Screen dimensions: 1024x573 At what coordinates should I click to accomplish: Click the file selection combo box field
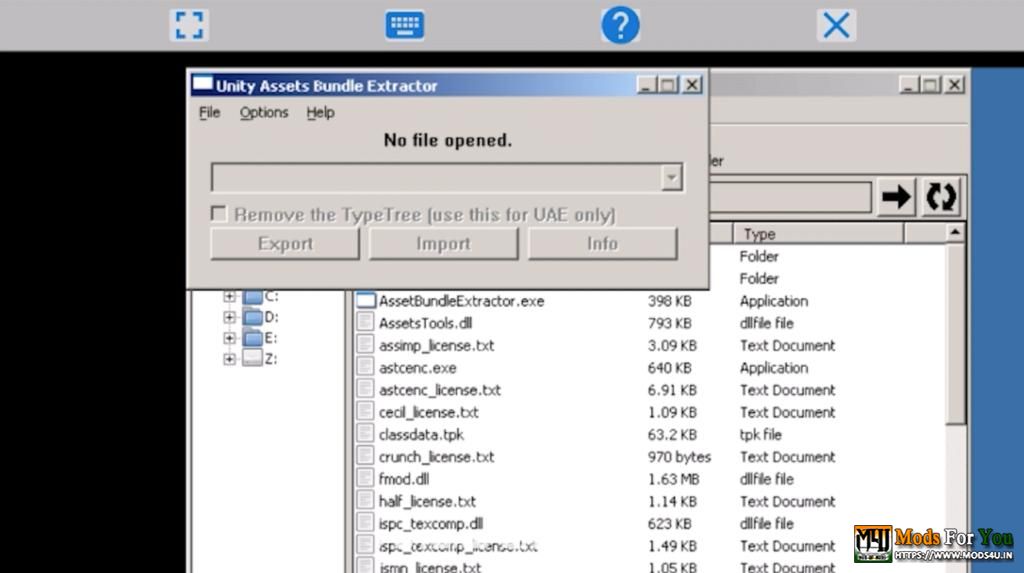point(447,177)
